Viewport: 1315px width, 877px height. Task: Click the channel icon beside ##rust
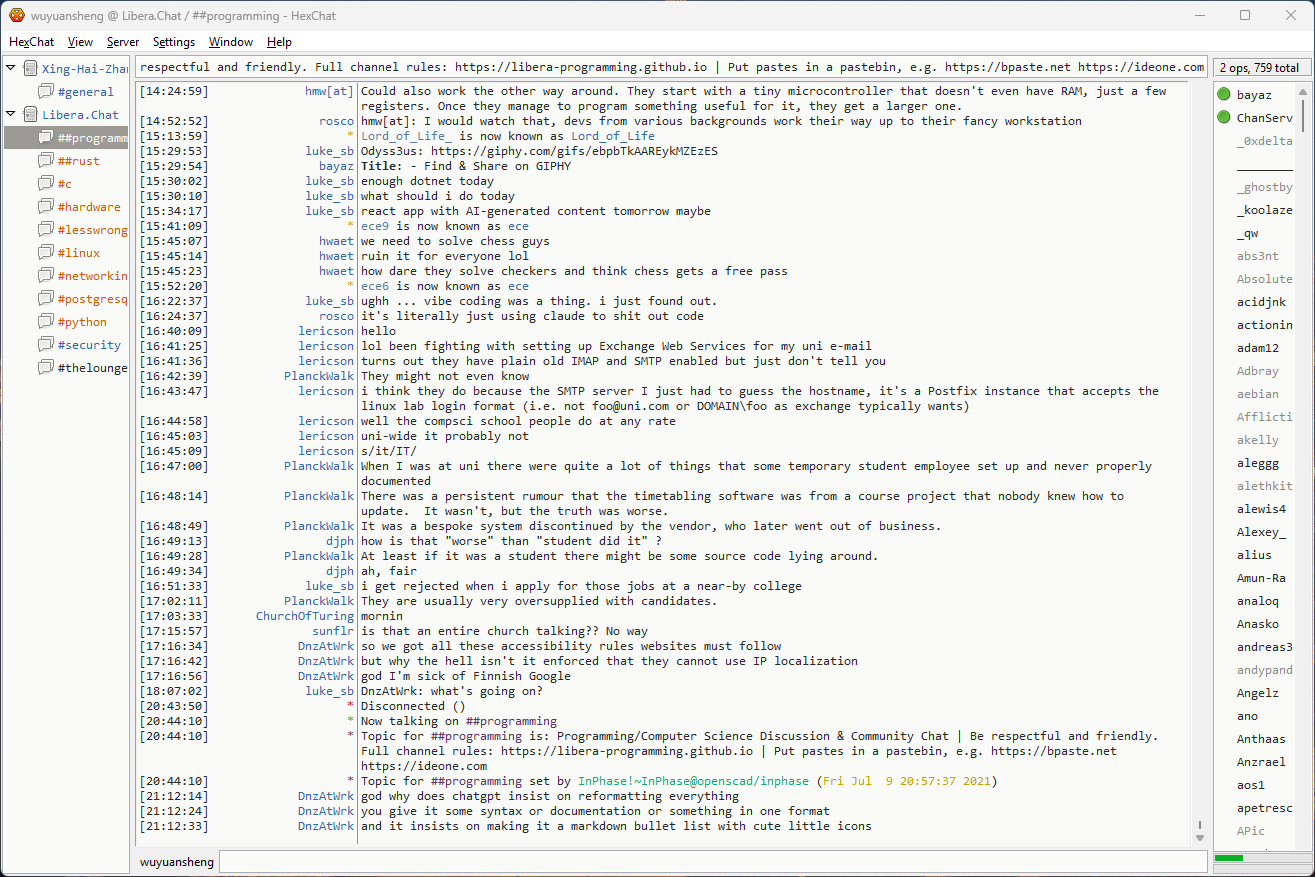45,161
